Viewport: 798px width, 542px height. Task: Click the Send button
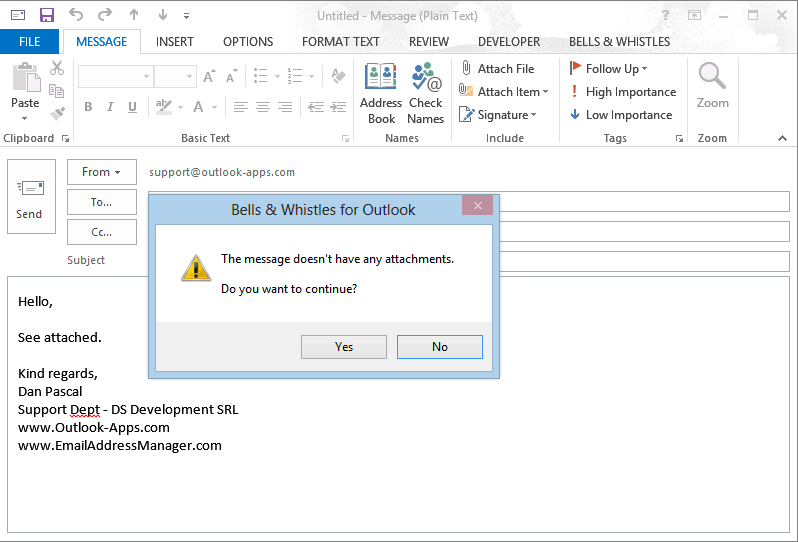click(x=31, y=196)
